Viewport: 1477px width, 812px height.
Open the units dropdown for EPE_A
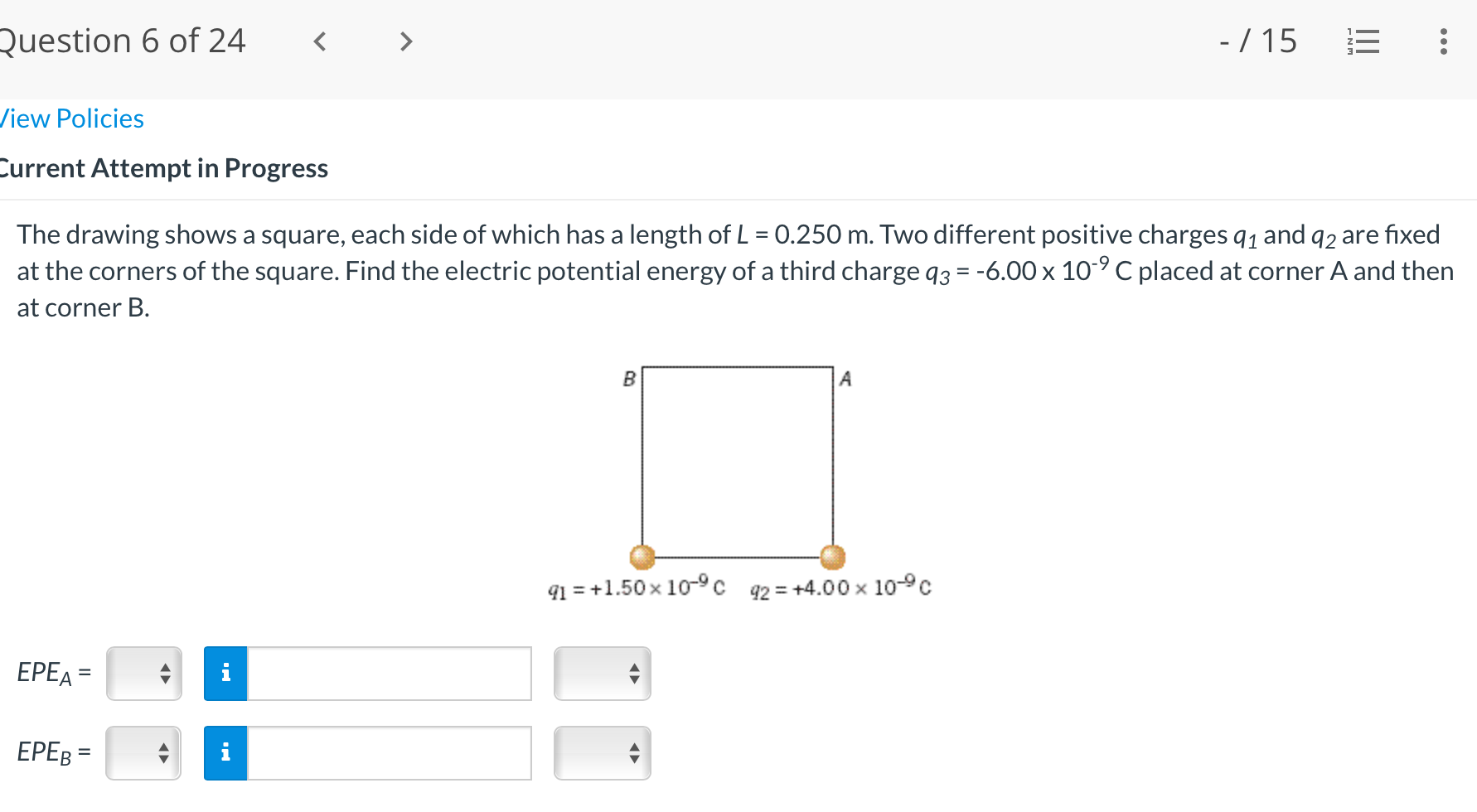pos(602,674)
